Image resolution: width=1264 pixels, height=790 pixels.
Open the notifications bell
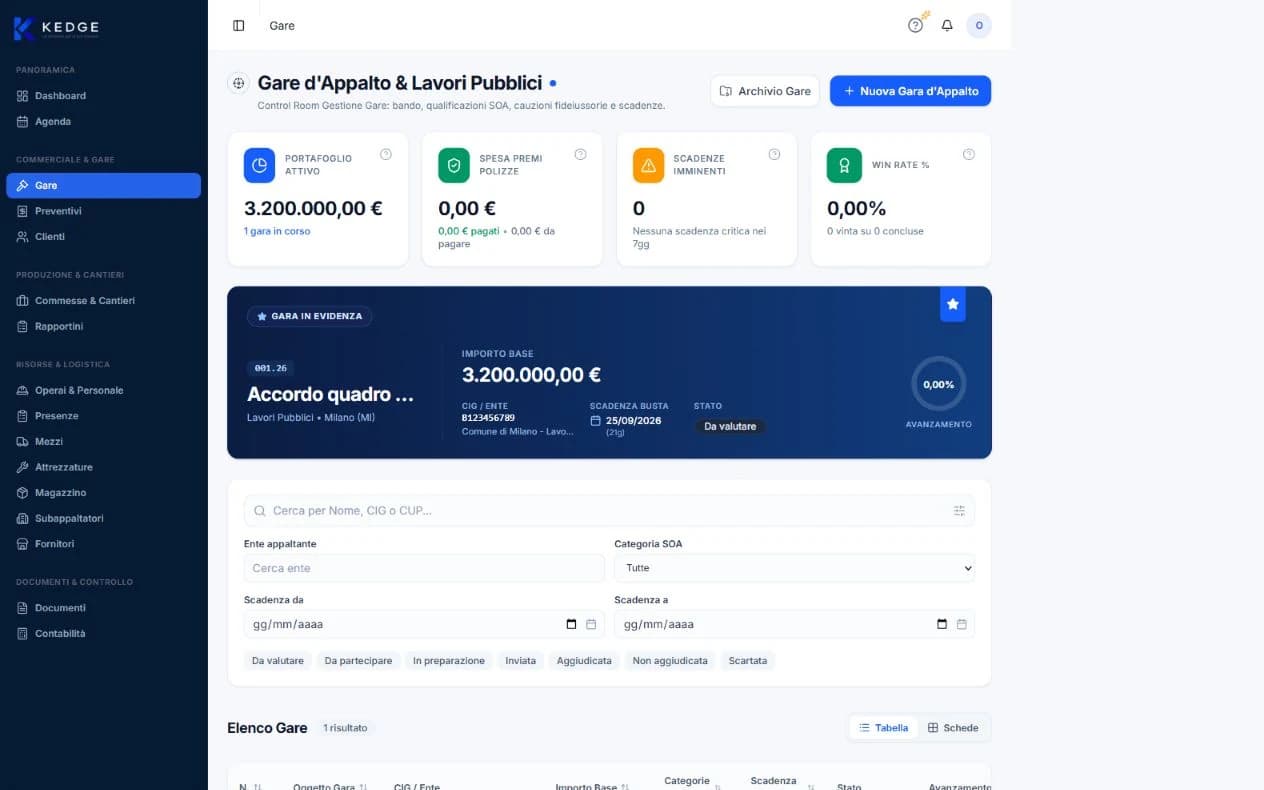click(x=947, y=25)
